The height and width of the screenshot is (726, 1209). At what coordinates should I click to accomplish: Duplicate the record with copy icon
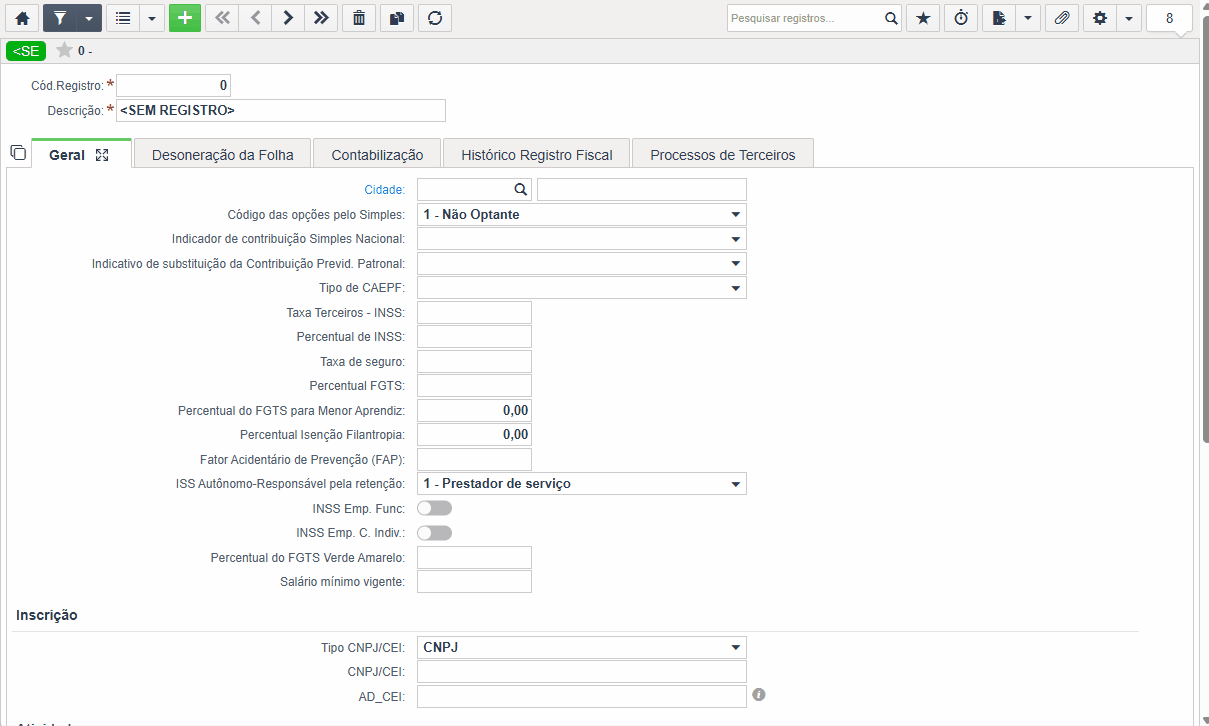coord(397,18)
